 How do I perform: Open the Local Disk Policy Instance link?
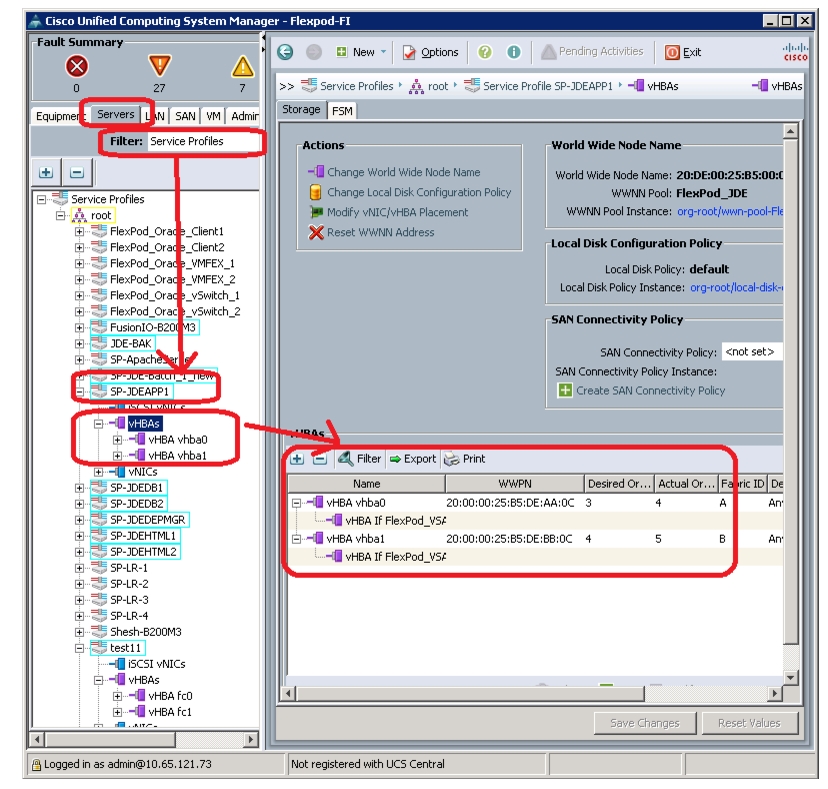pyautogui.click(x=737, y=287)
